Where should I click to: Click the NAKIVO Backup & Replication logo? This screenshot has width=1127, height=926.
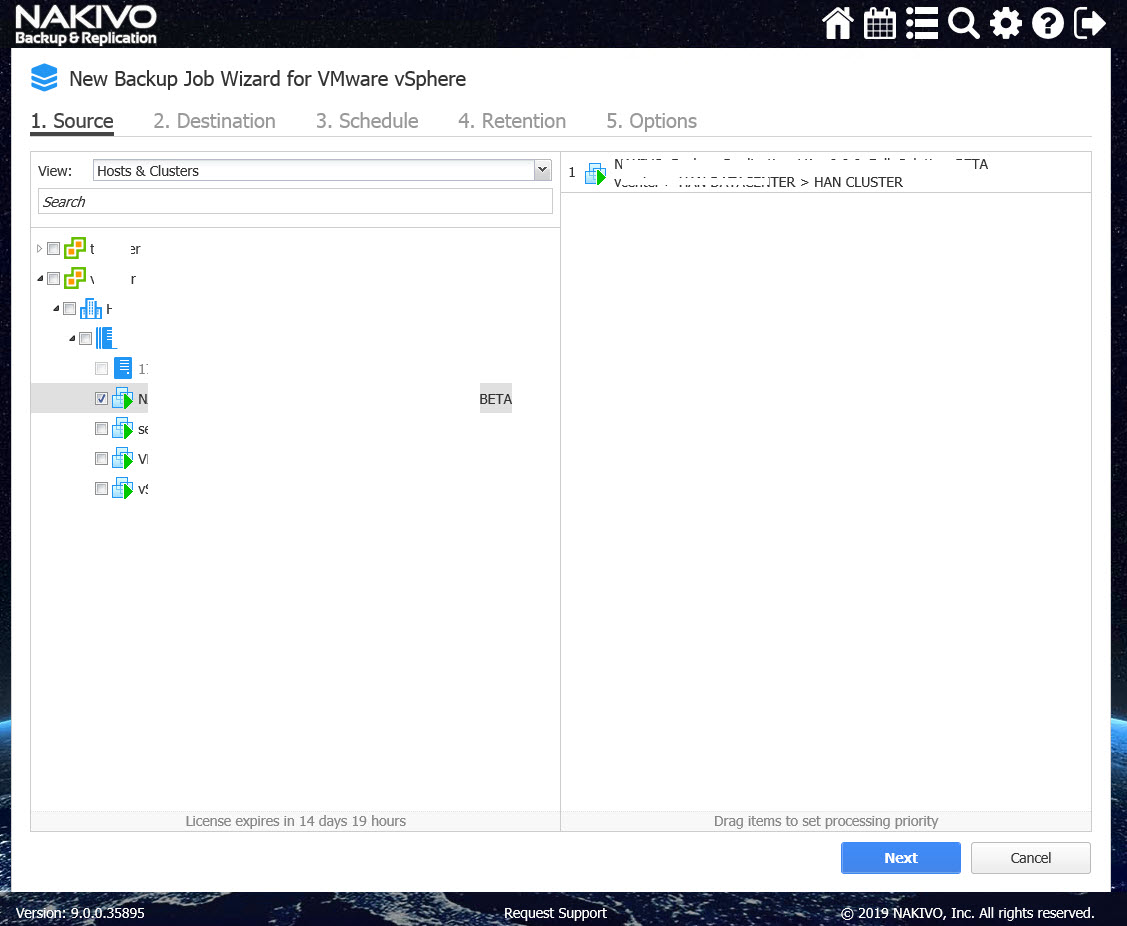[x=86, y=25]
